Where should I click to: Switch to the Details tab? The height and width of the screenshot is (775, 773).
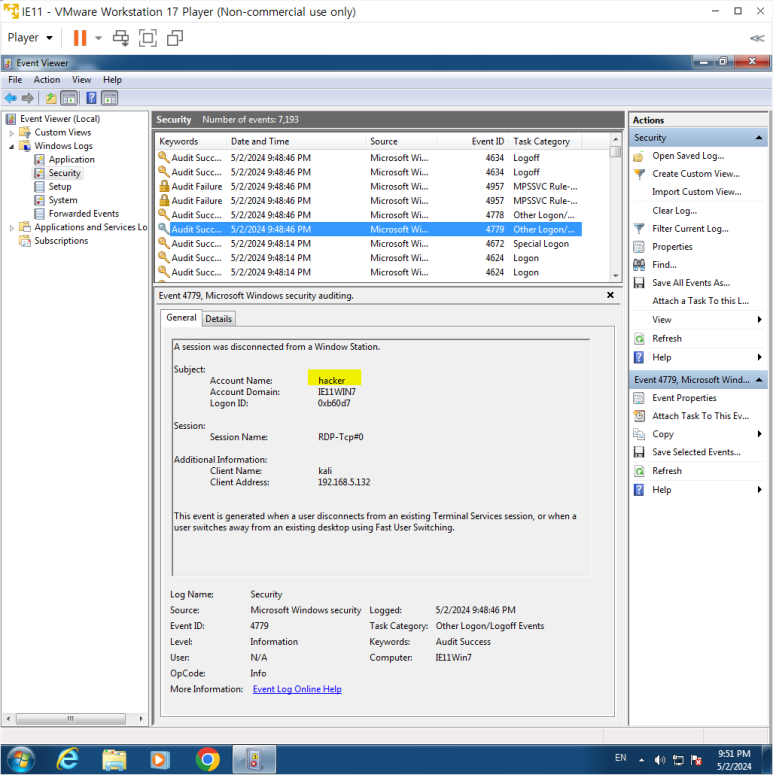[218, 319]
